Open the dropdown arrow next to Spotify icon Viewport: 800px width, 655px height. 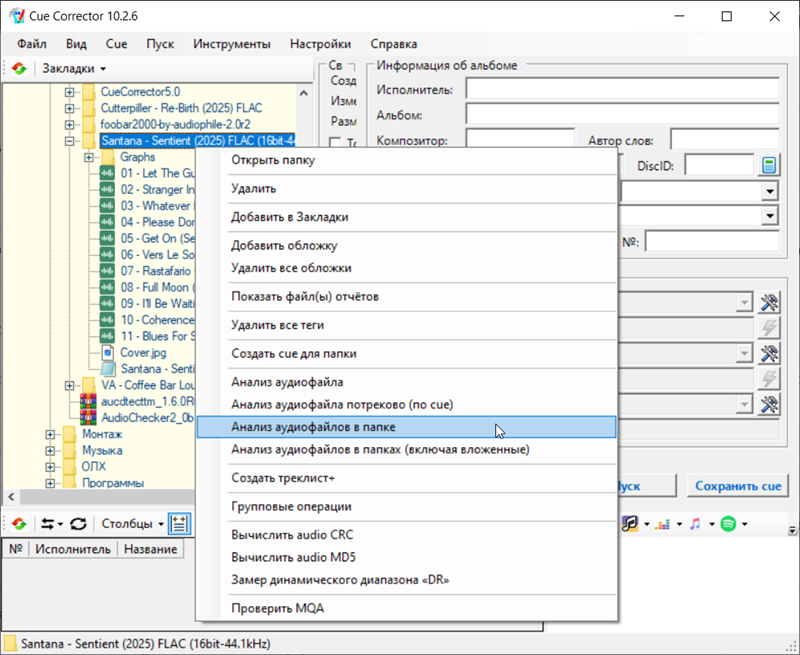tap(744, 524)
